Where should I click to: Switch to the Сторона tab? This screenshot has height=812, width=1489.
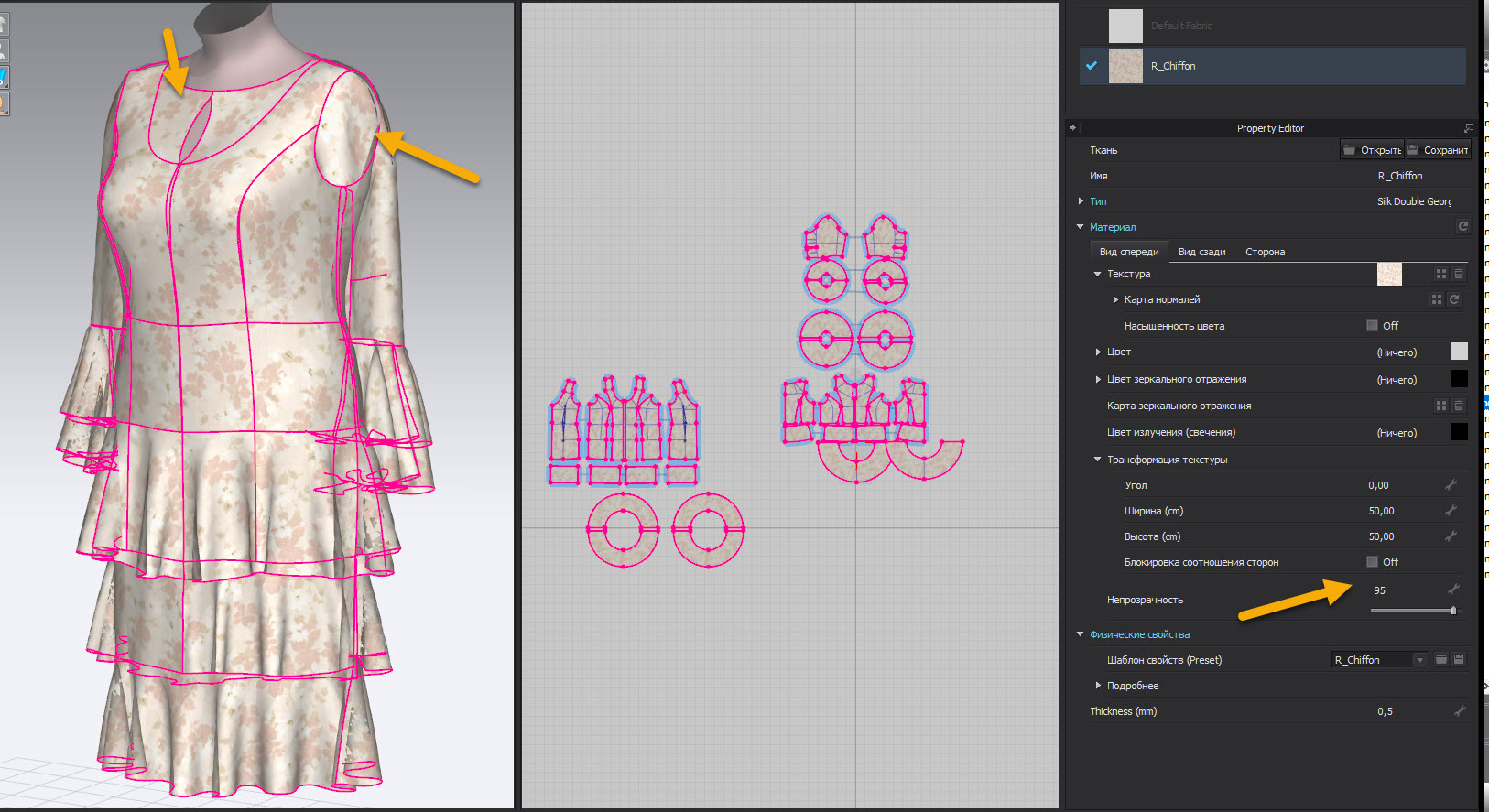pos(1265,252)
